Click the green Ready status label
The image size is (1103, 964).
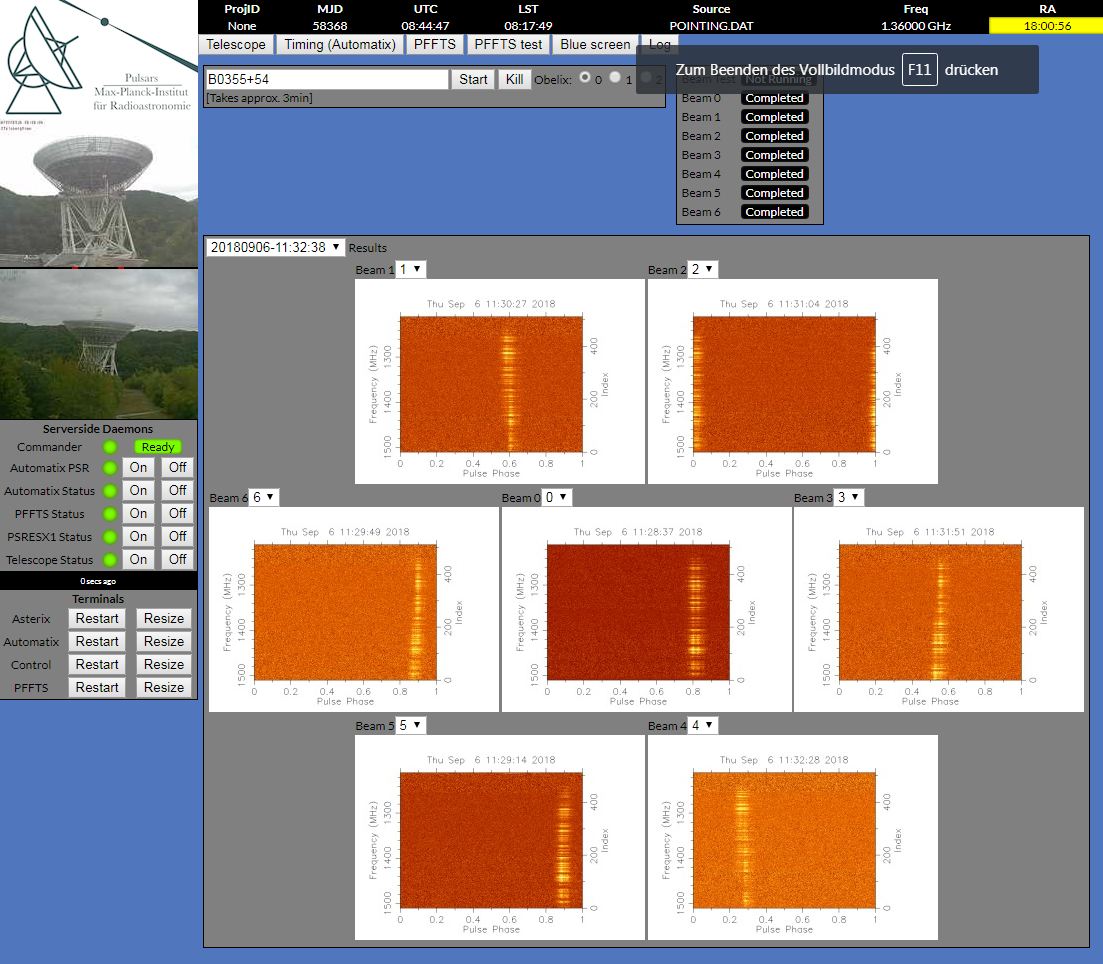tap(158, 447)
